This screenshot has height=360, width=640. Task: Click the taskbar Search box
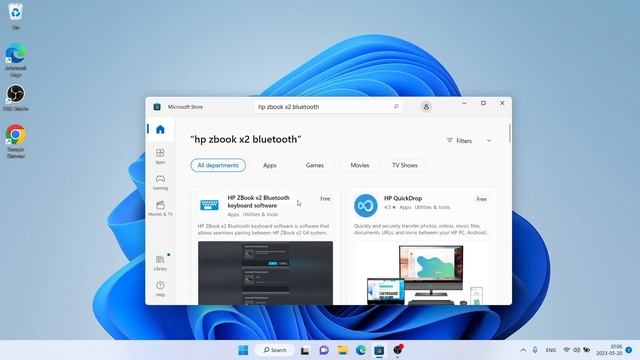(274, 350)
